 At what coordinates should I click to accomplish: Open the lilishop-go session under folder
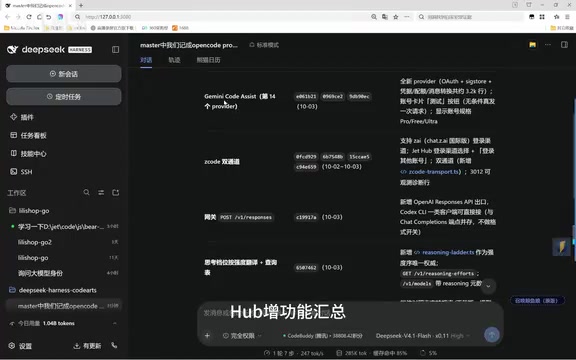click(x=64, y=258)
